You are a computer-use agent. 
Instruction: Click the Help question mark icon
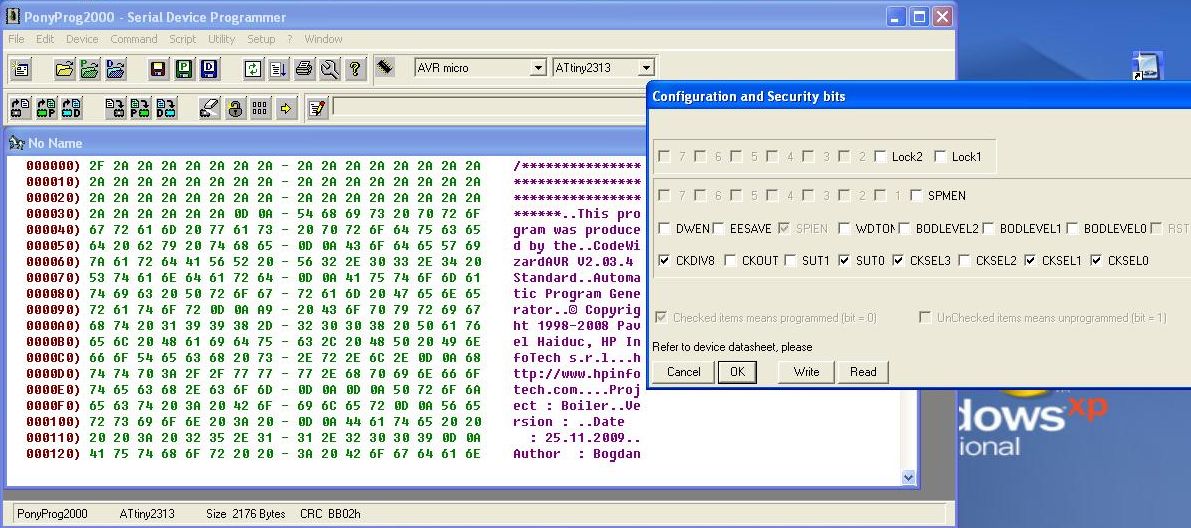[355, 69]
